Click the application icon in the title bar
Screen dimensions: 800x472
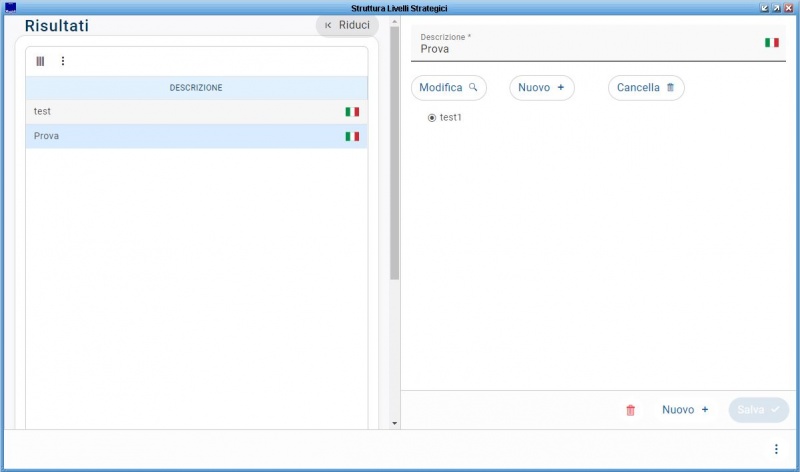point(10,7)
